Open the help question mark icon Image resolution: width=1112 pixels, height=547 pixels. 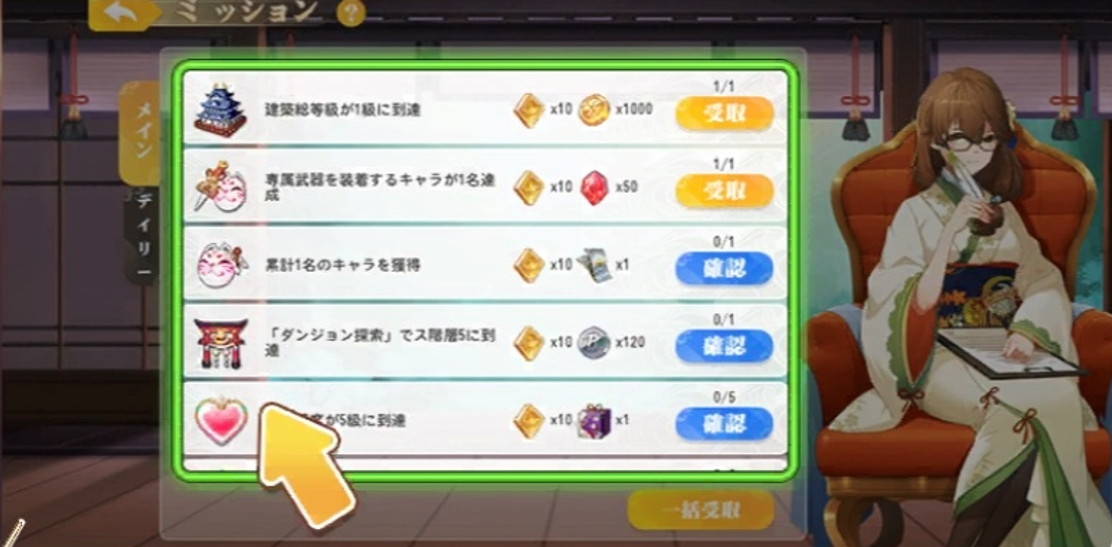click(351, 12)
